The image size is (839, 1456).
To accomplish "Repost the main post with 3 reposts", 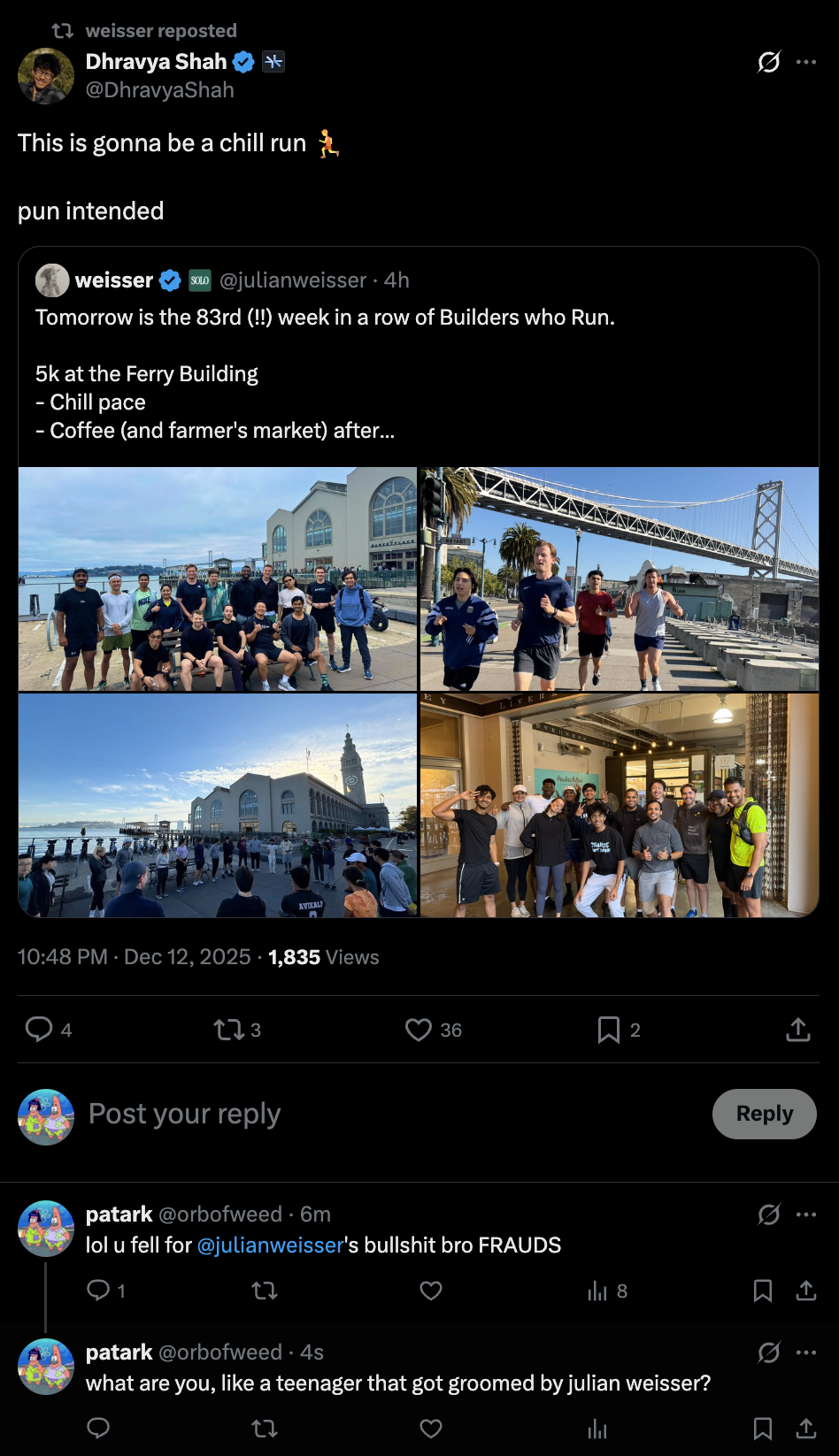I will click(228, 1029).
